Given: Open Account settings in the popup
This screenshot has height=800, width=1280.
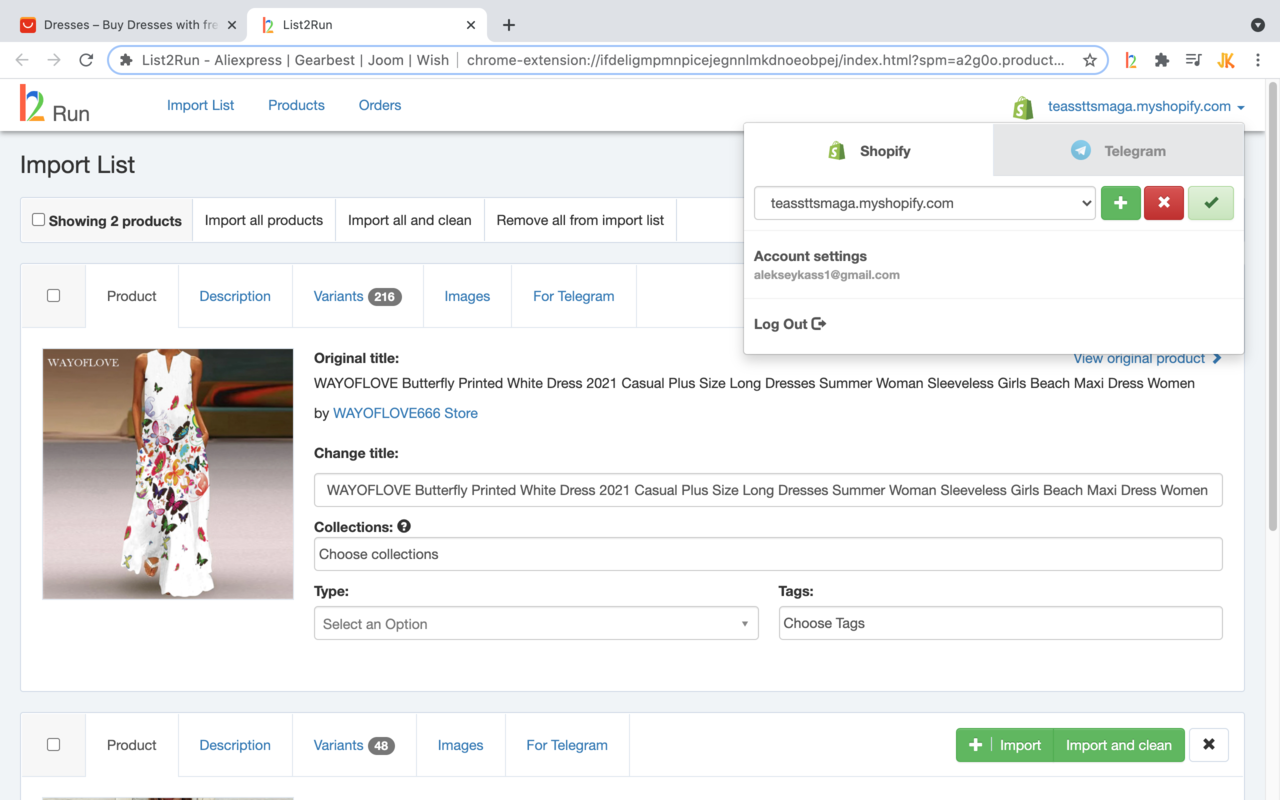Looking at the screenshot, I should point(810,256).
